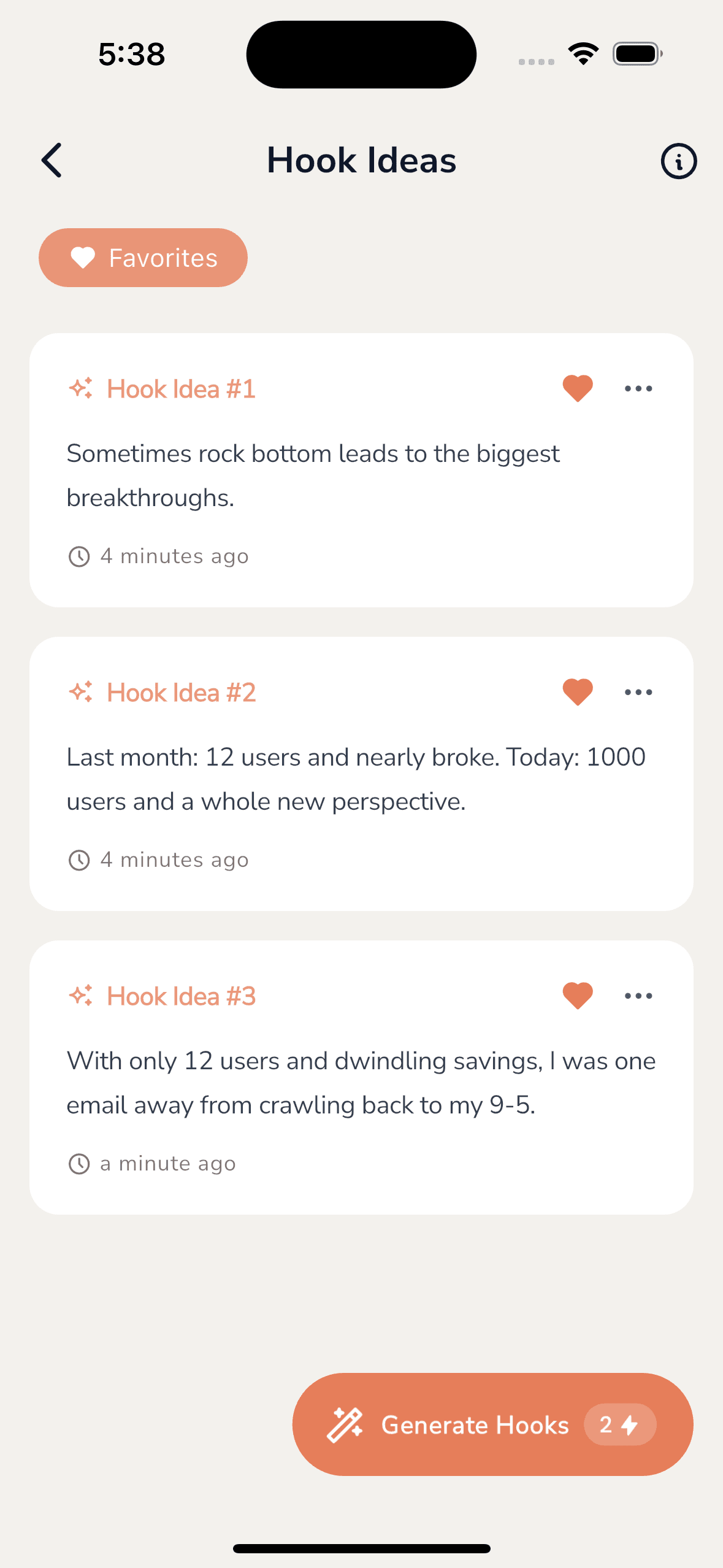This screenshot has height=1568, width=723.
Task: Unfavorite Hook Idea #1 heart
Action: pyautogui.click(x=578, y=388)
